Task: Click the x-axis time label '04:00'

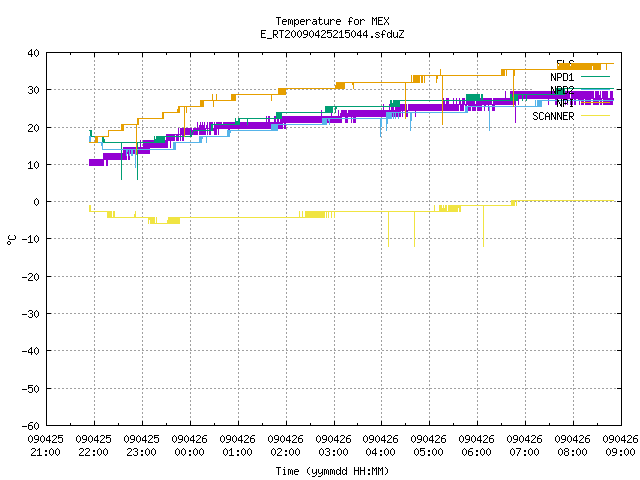Action: click(380, 452)
